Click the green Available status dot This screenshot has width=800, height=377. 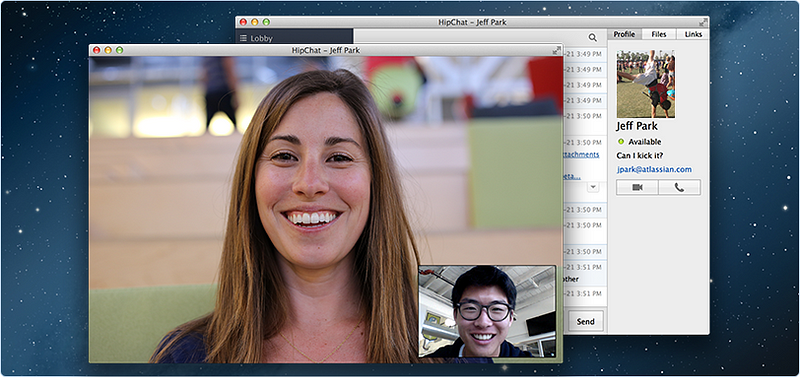pyautogui.click(x=621, y=142)
